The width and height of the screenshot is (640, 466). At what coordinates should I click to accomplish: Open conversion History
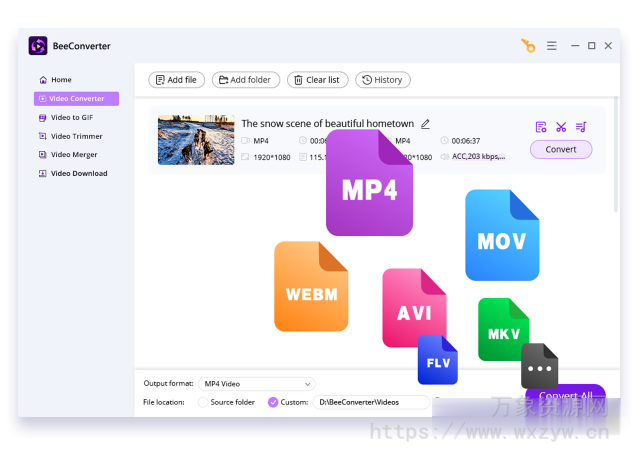pos(383,80)
